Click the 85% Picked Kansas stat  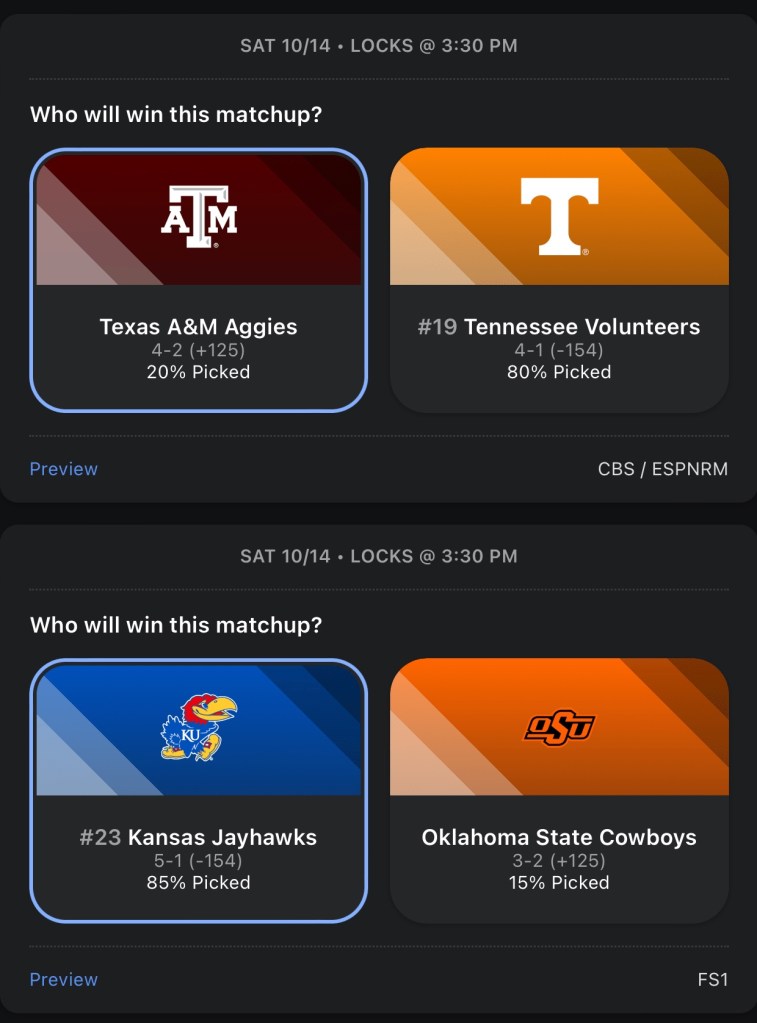coord(199,883)
